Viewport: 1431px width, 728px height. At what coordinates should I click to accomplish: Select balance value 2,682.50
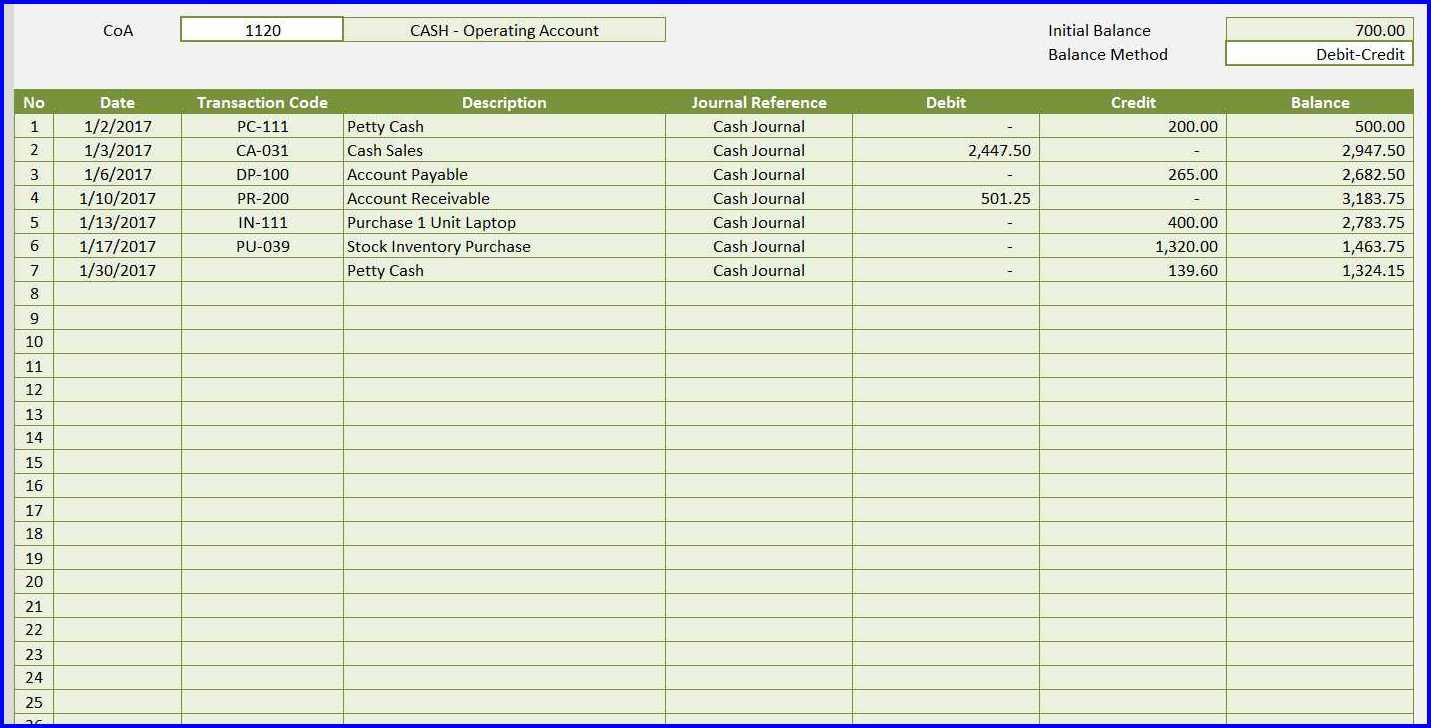coord(1320,174)
